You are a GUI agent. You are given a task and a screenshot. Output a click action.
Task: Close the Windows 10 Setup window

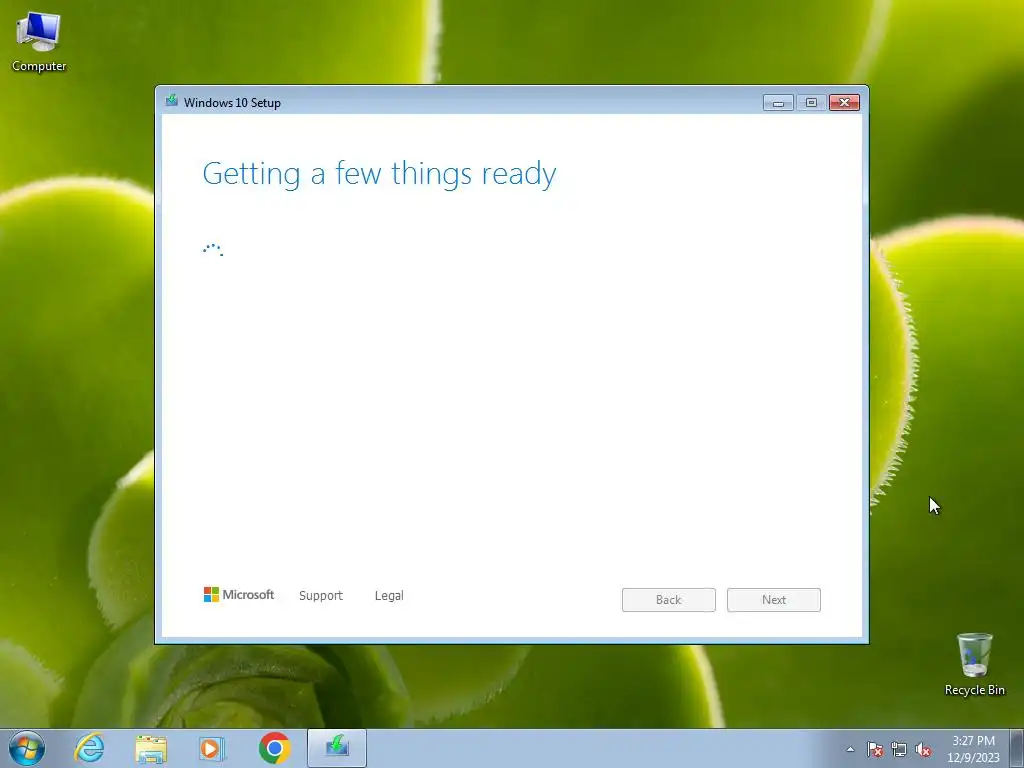pyautogui.click(x=844, y=103)
